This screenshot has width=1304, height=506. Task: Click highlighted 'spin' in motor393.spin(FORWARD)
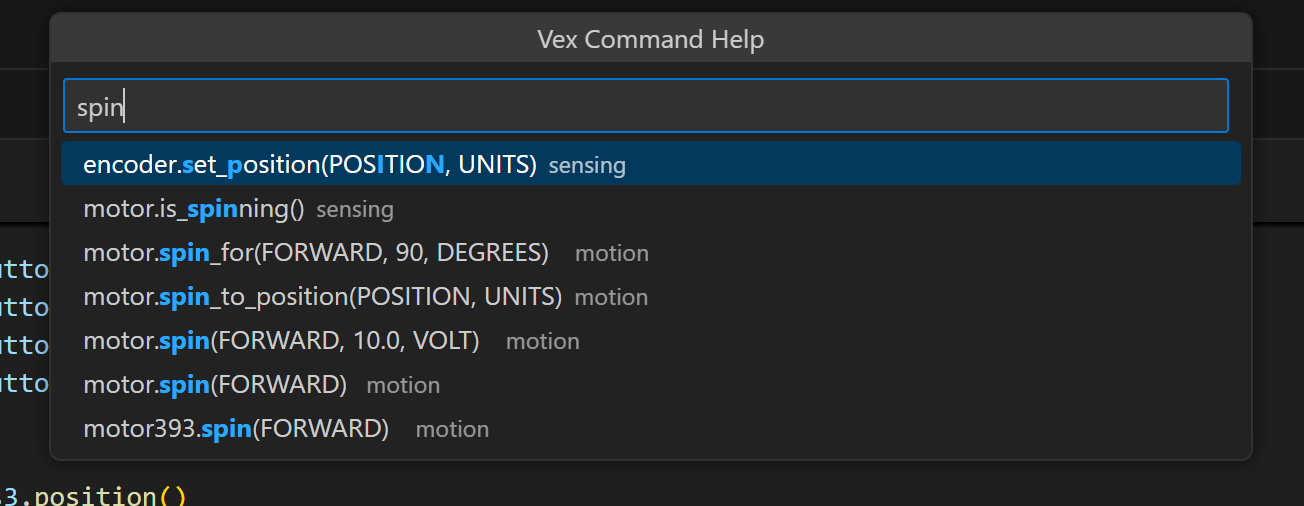[225, 430]
